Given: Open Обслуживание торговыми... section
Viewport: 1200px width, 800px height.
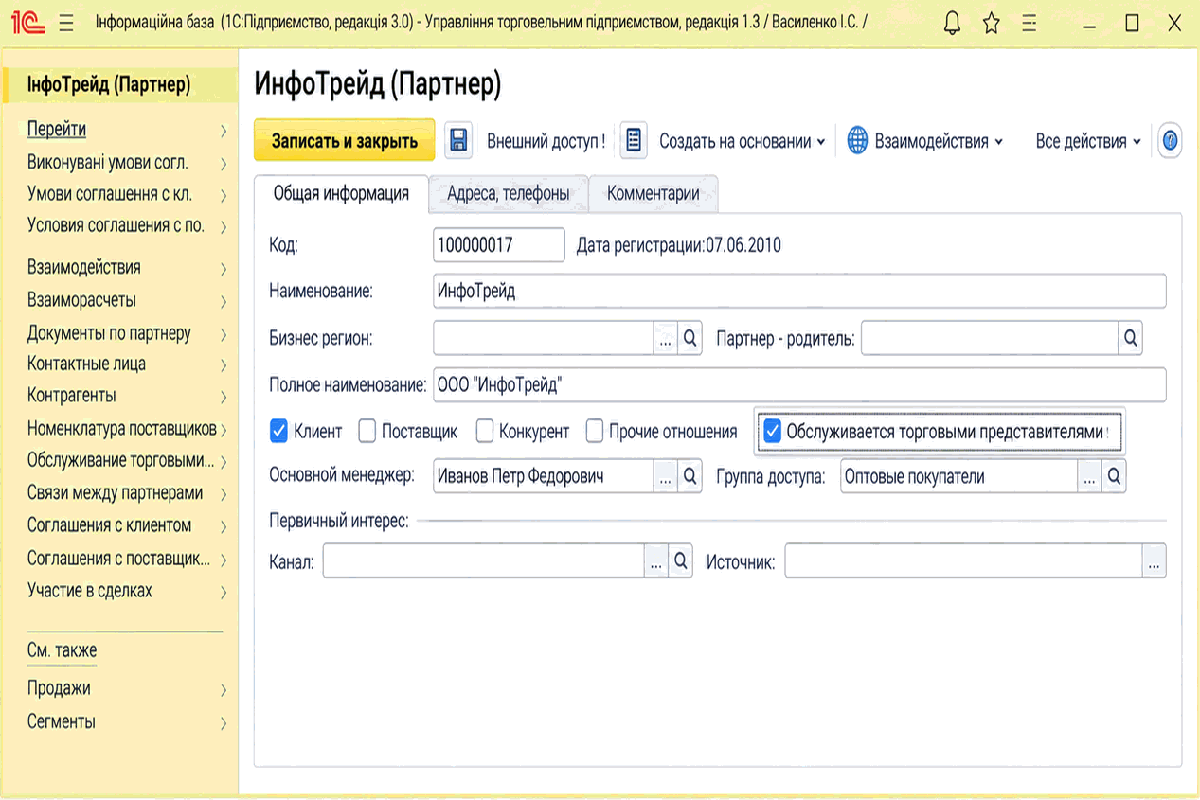Looking at the screenshot, I should coord(126,461).
